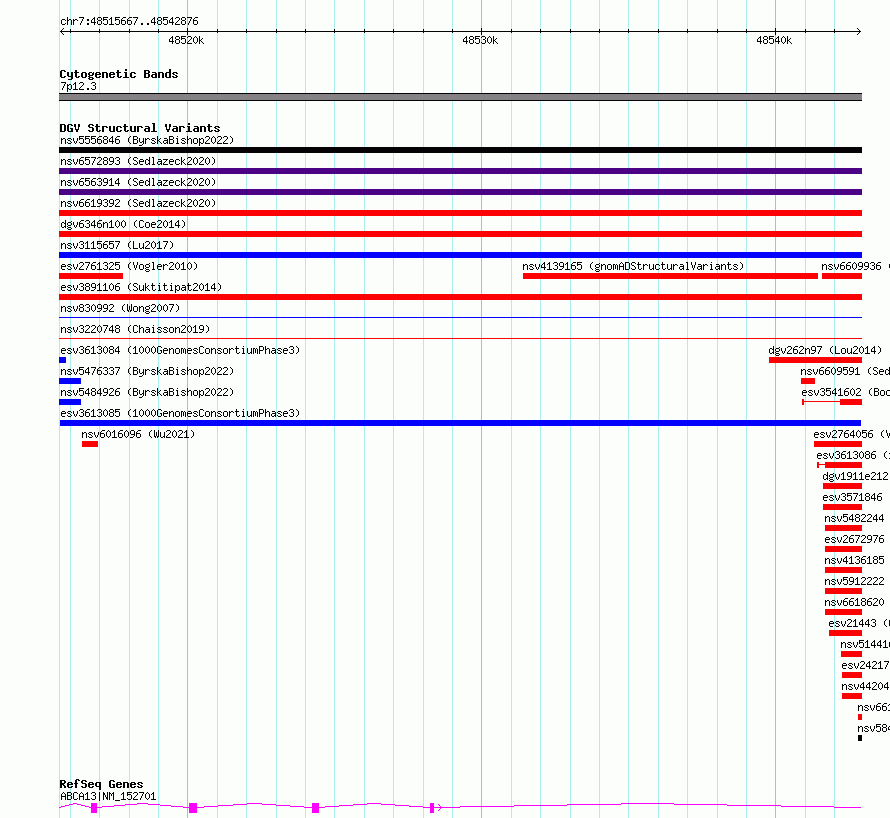
Task: Select the tiny blue esv3613084 variant bar
Action: coord(62,360)
